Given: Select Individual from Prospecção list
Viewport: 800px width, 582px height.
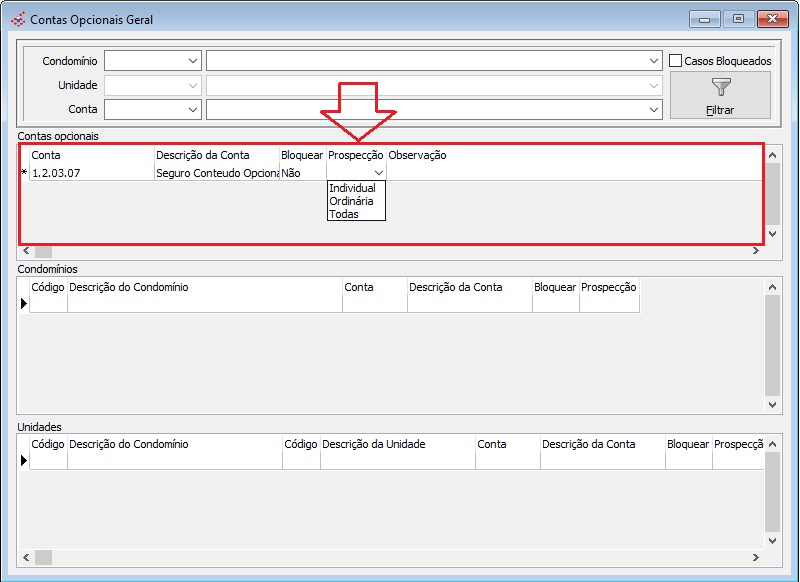Looking at the screenshot, I should point(352,188).
